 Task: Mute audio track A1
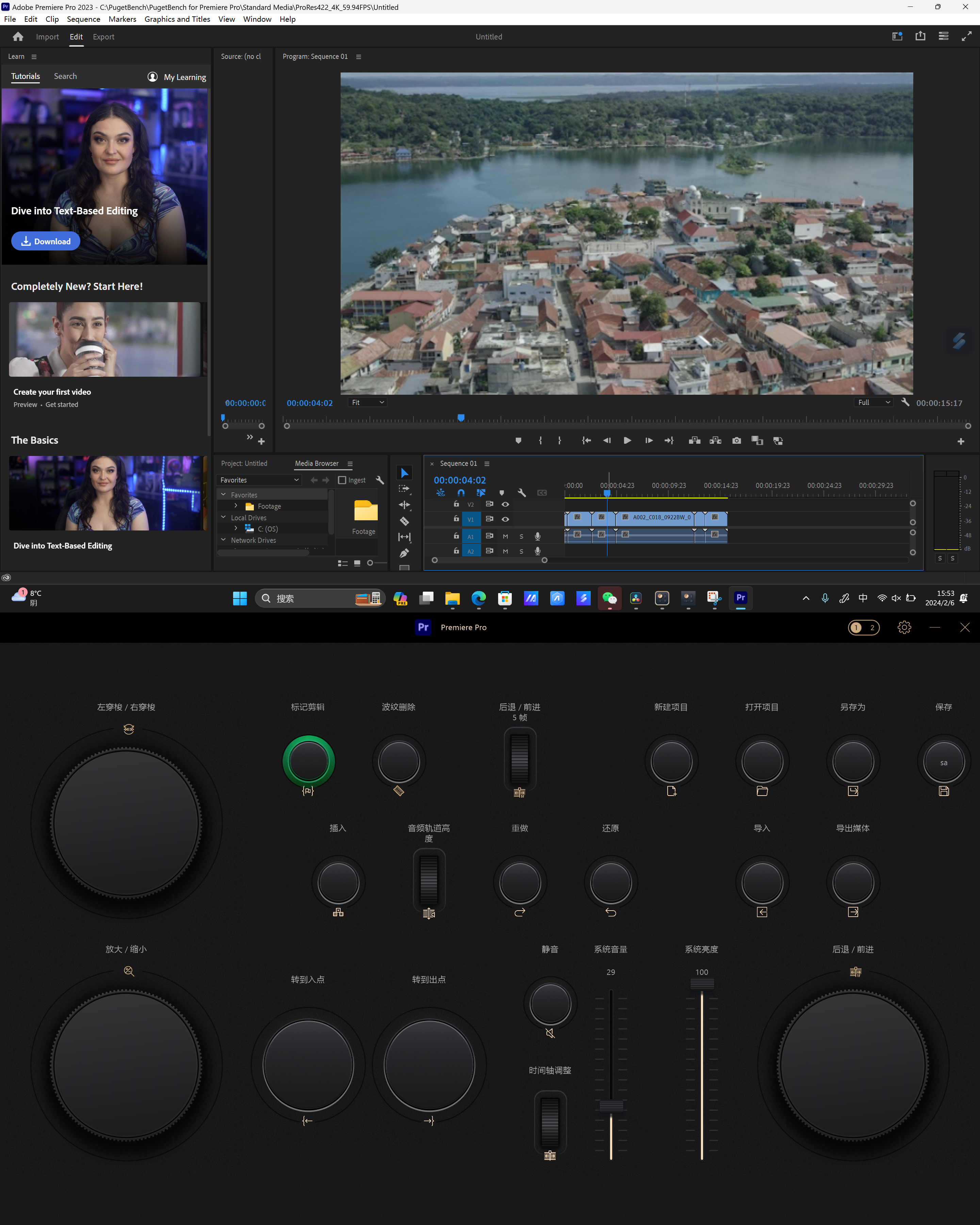click(x=505, y=536)
